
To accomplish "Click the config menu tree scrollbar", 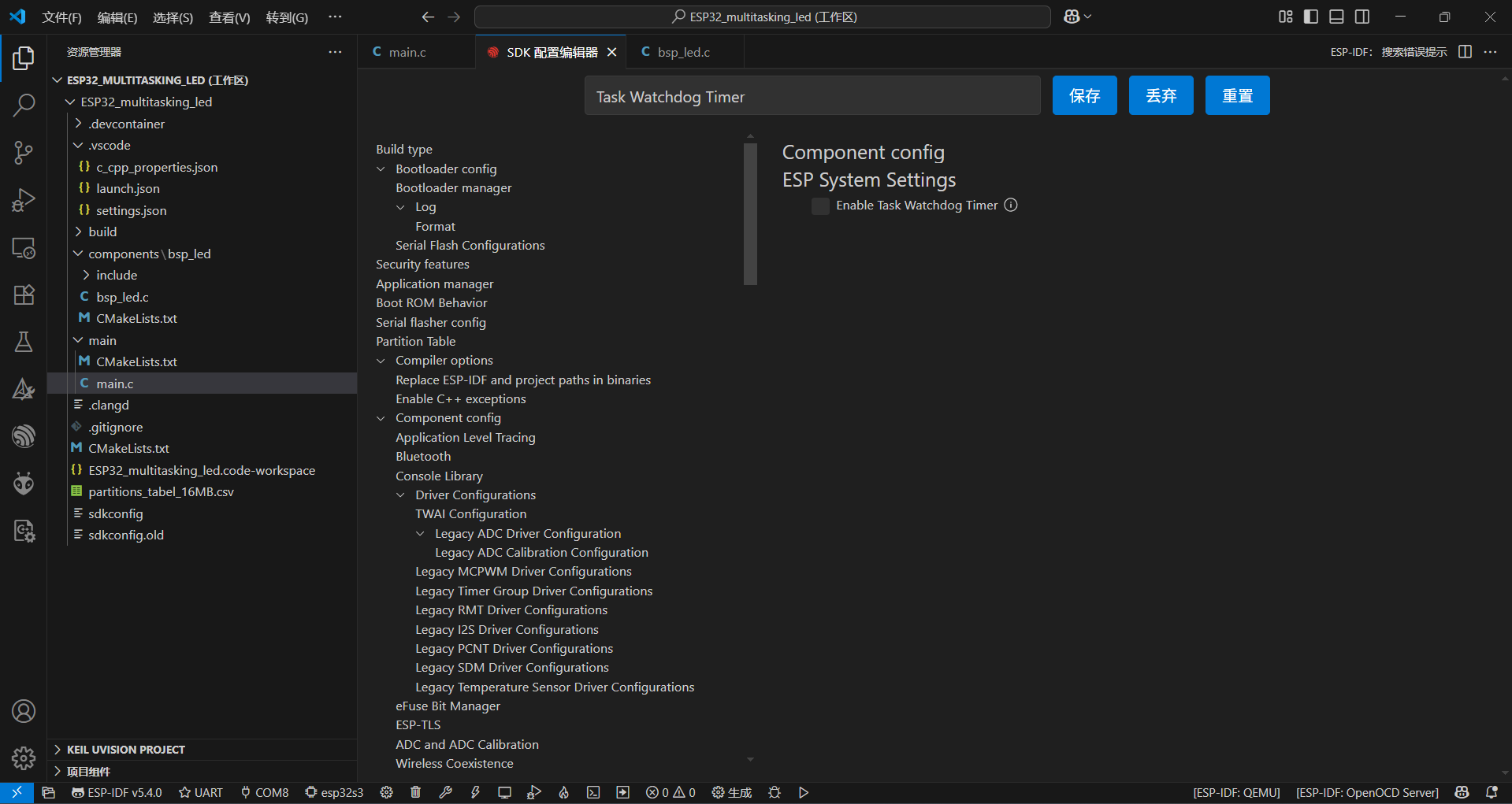I will click(750, 214).
